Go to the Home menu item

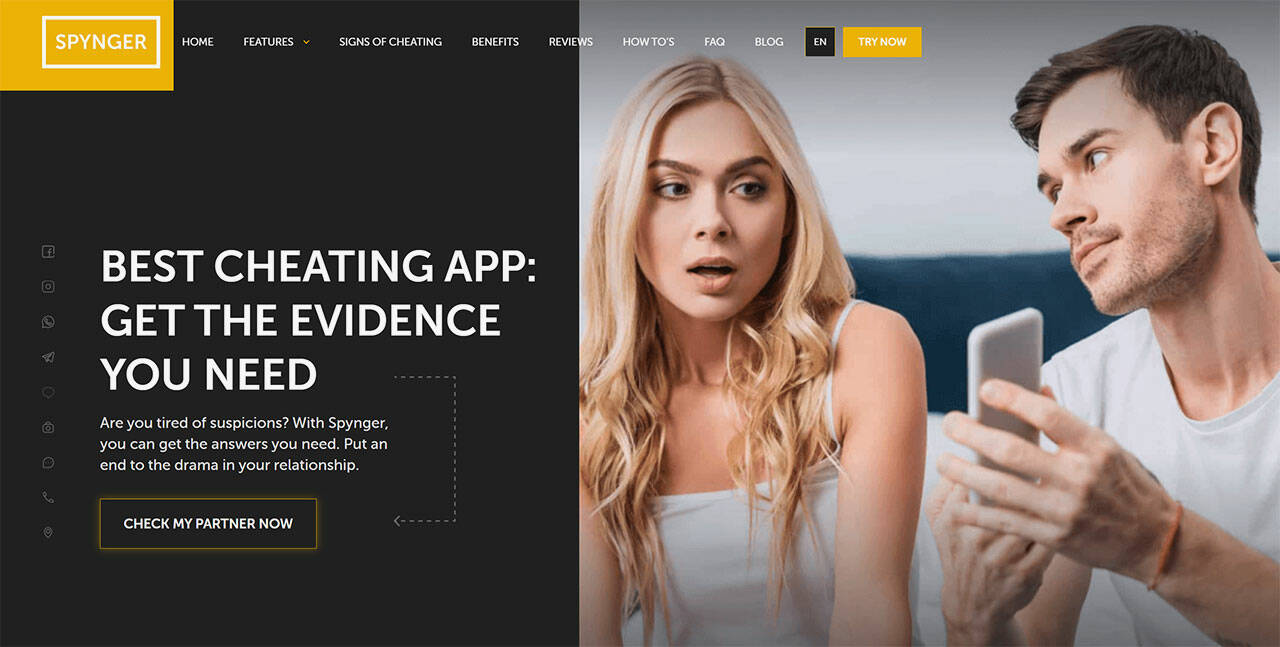[x=198, y=42]
